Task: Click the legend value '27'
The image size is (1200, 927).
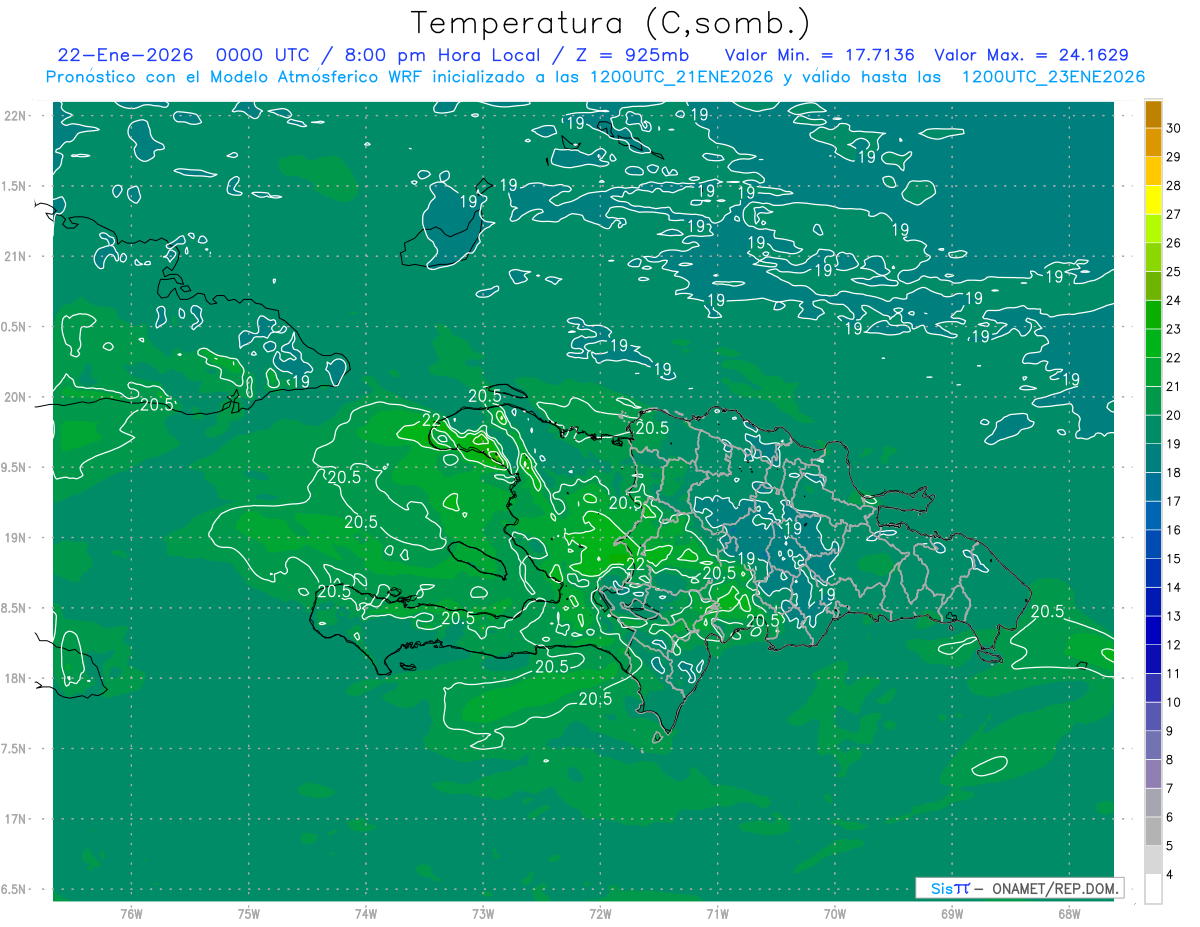Action: click(x=1173, y=214)
